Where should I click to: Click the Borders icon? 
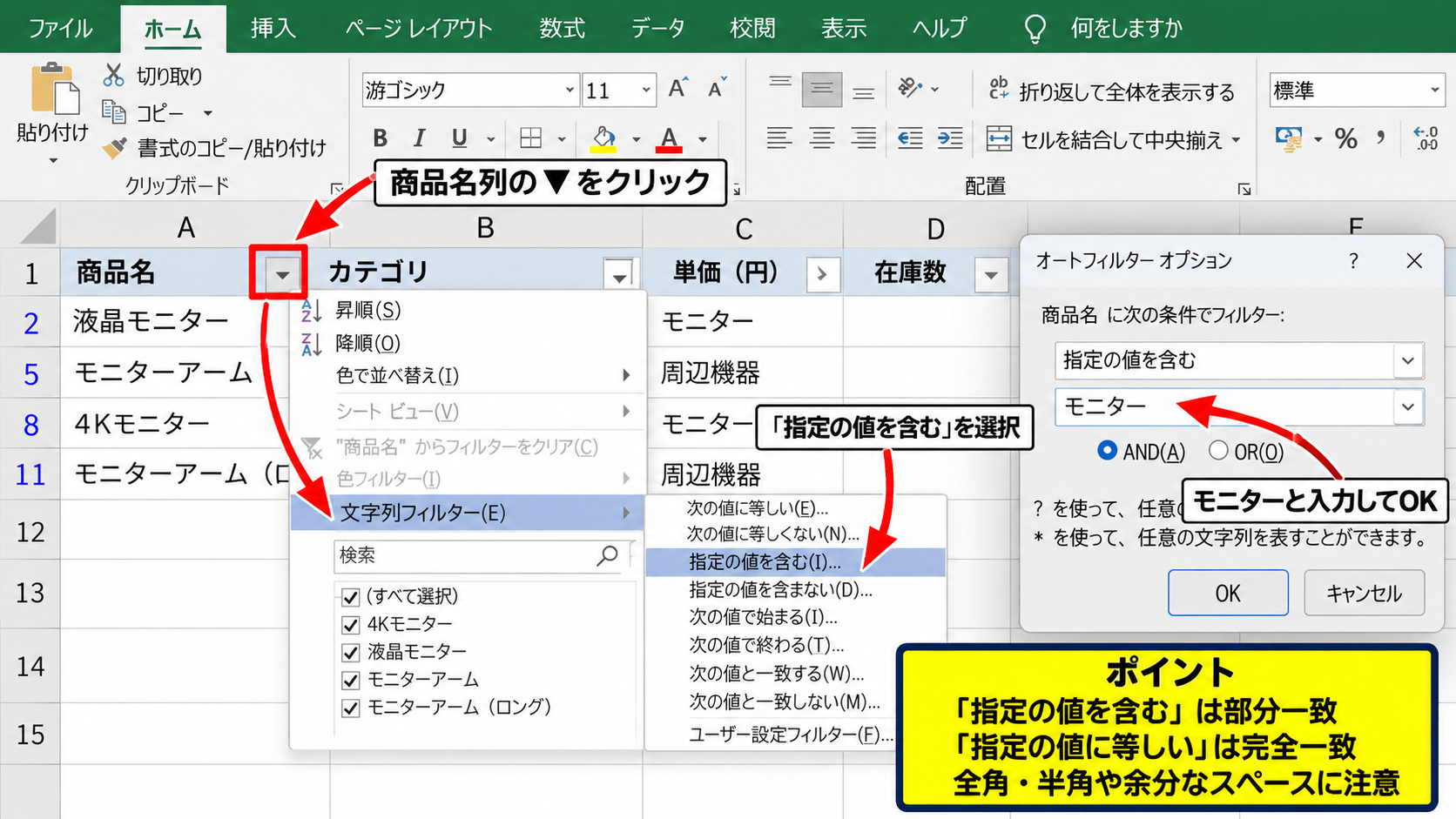530,138
